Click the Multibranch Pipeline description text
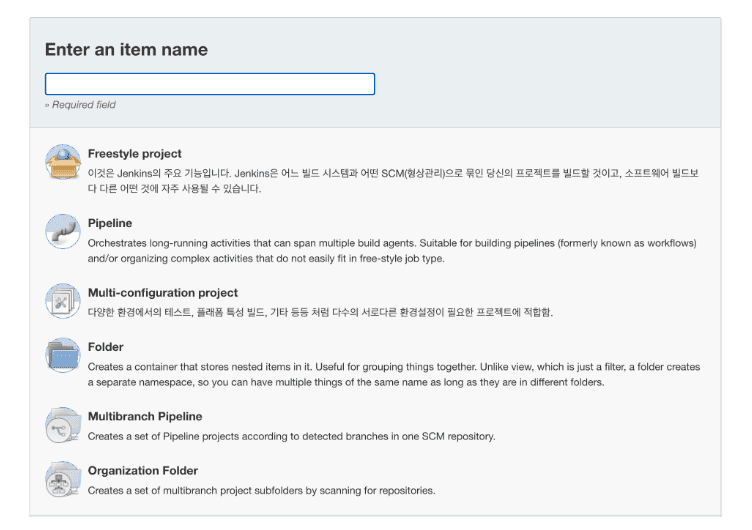Screen dimensions: 752x530 (292, 436)
